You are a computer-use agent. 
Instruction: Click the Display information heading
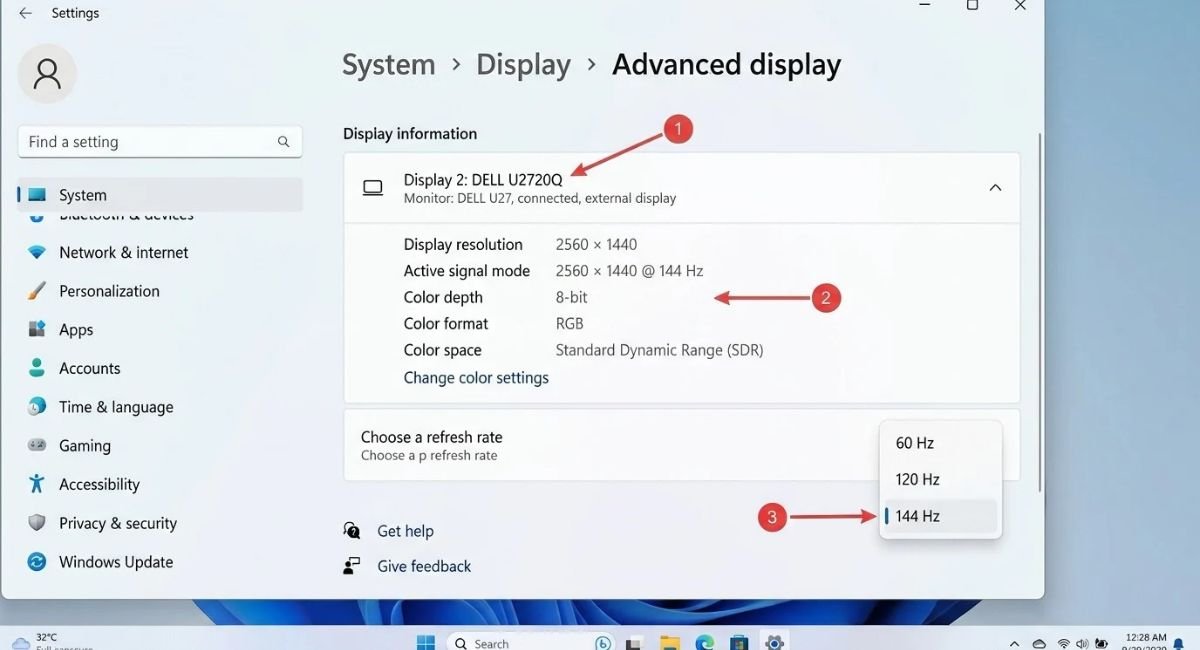tap(410, 134)
